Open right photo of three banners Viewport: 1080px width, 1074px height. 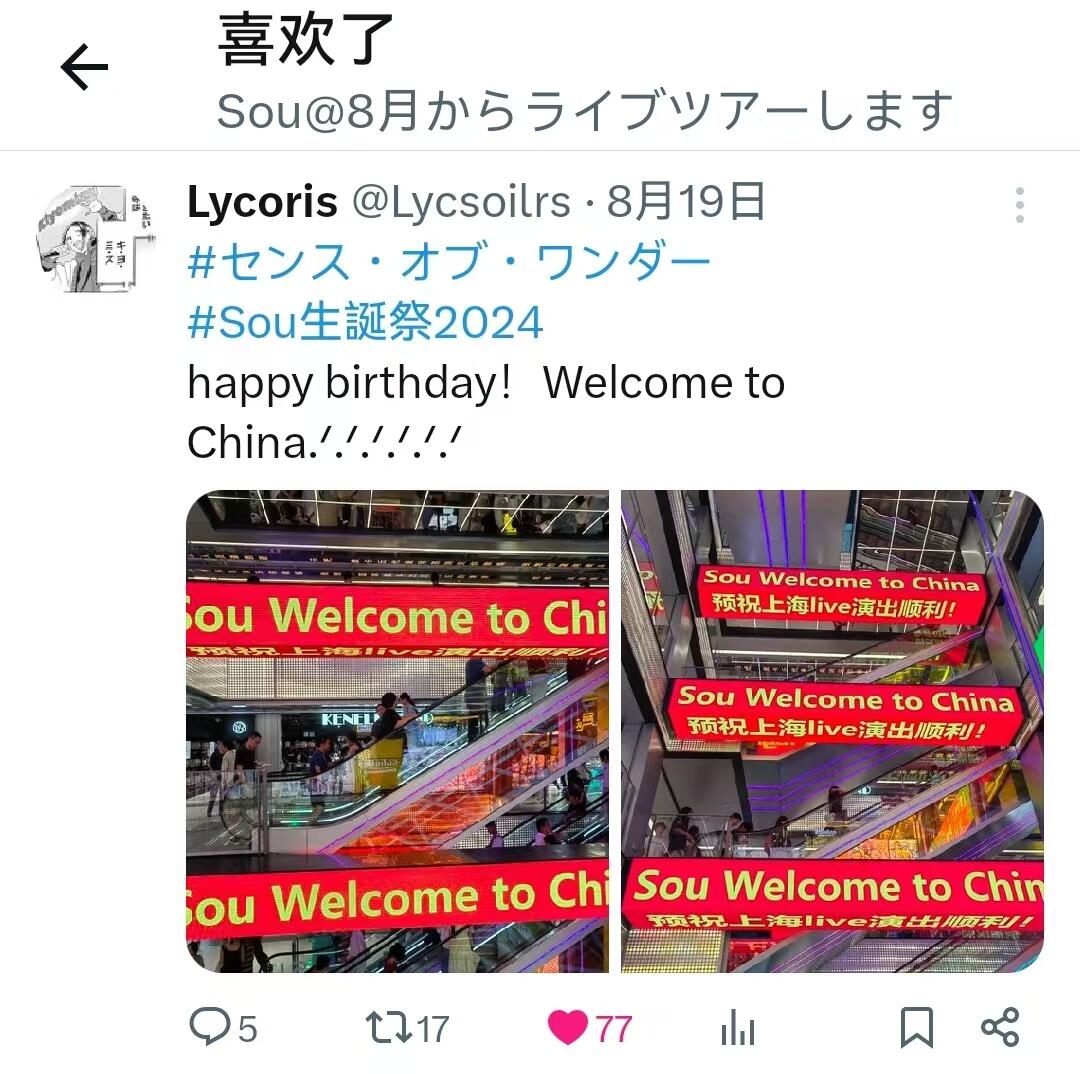coord(832,731)
